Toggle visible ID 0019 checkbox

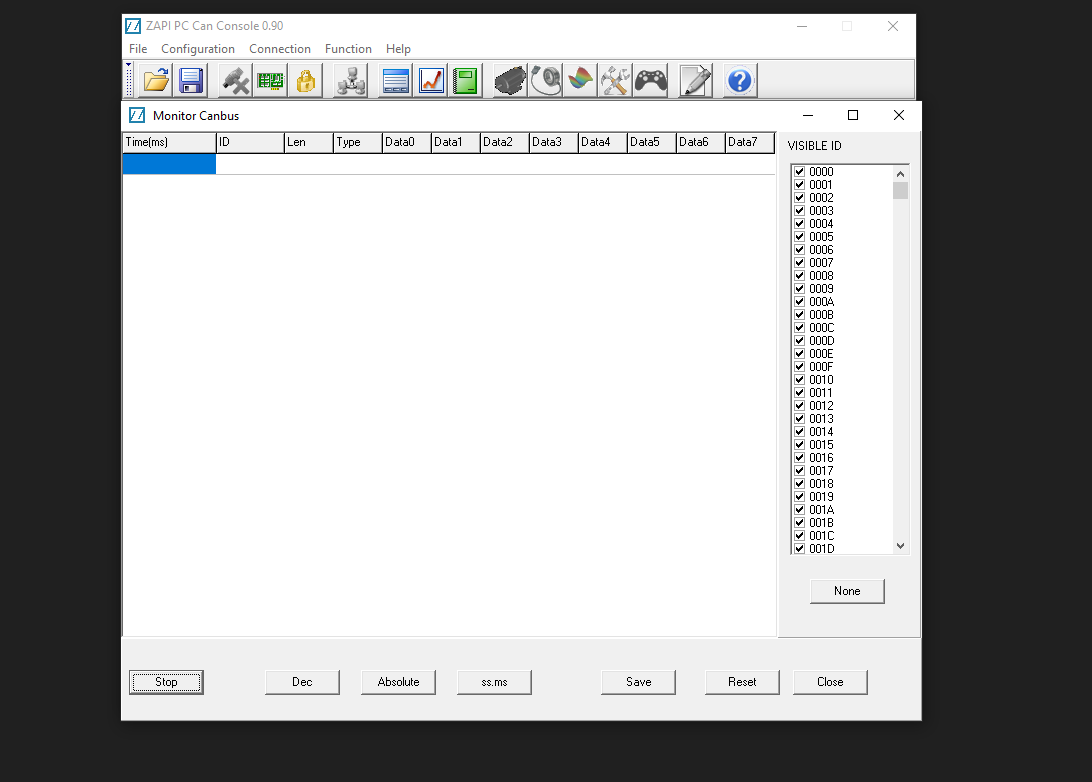pos(800,496)
